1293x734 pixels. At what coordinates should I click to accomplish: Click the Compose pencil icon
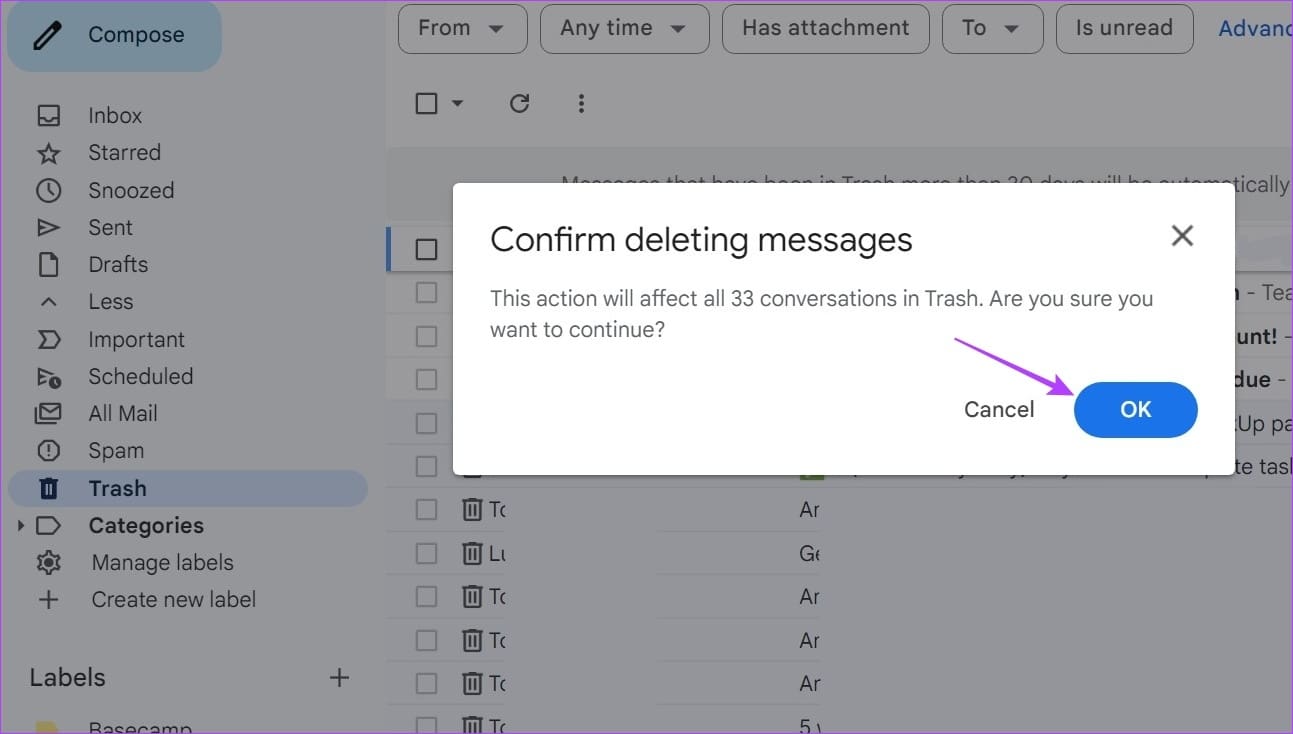click(x=47, y=35)
